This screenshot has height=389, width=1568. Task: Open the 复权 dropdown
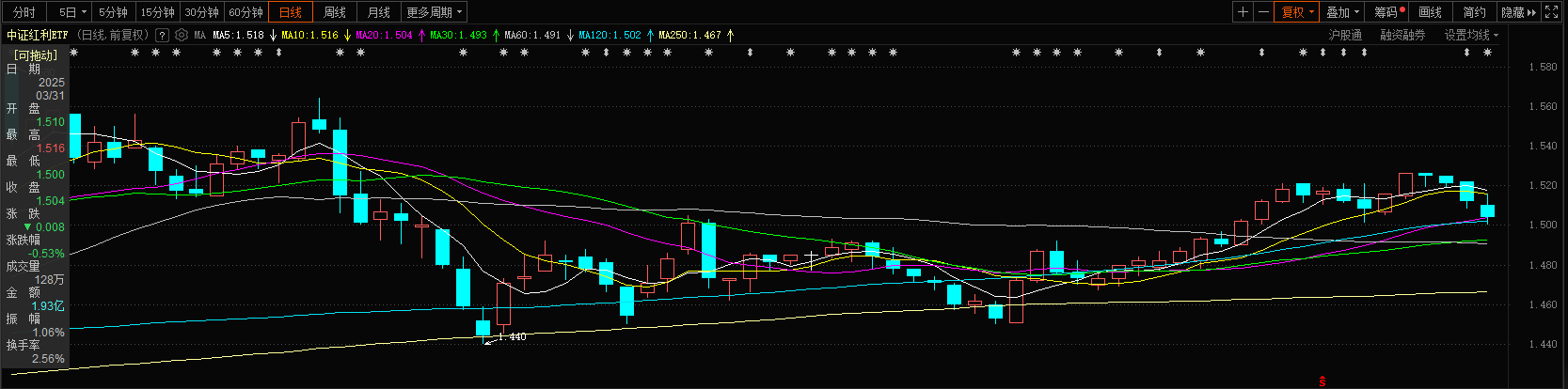tap(1297, 12)
